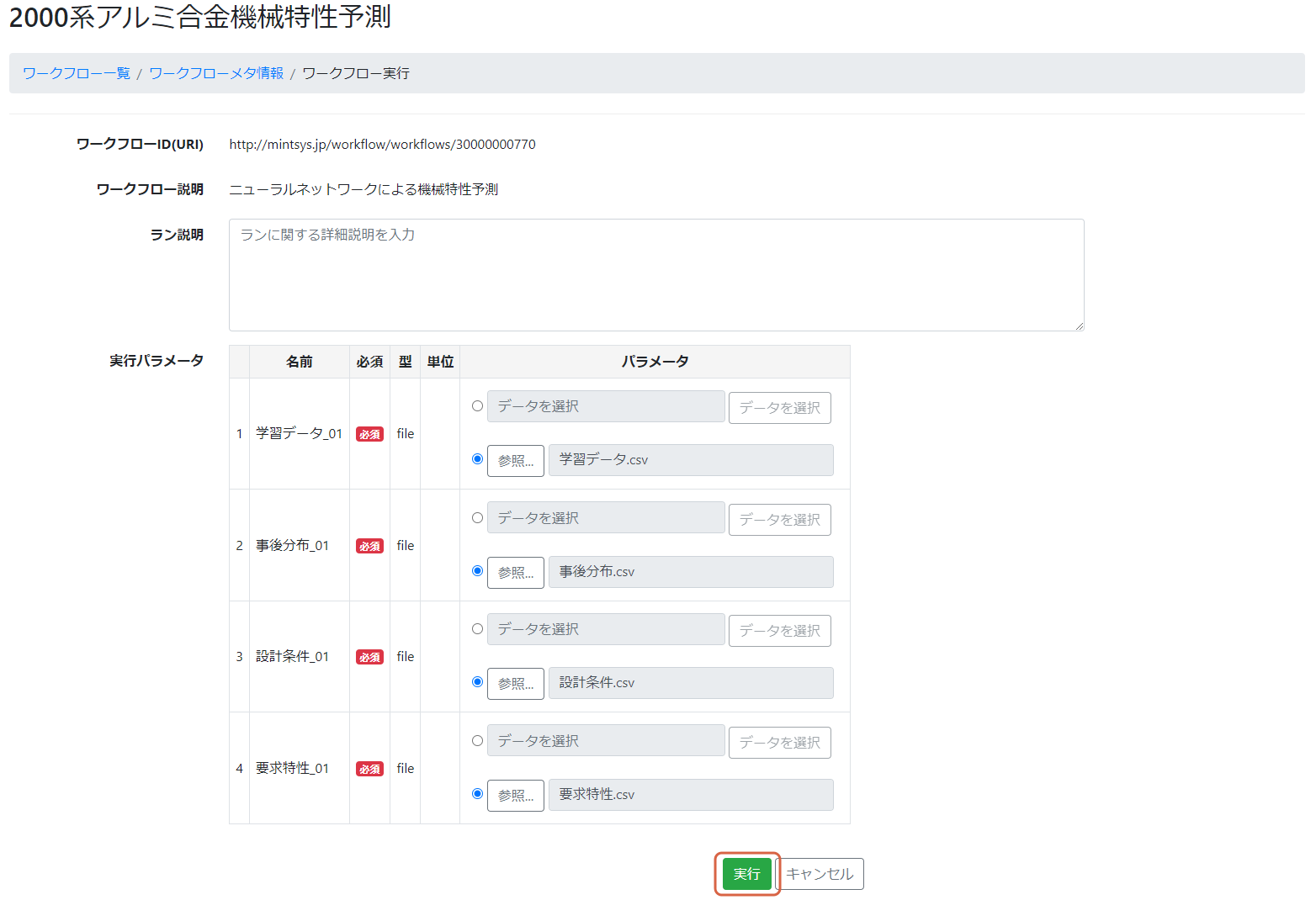Viewport: 1316px width, 900px height.
Task: Click データを選択 text field for 事後分布_01
Action: (x=606, y=518)
